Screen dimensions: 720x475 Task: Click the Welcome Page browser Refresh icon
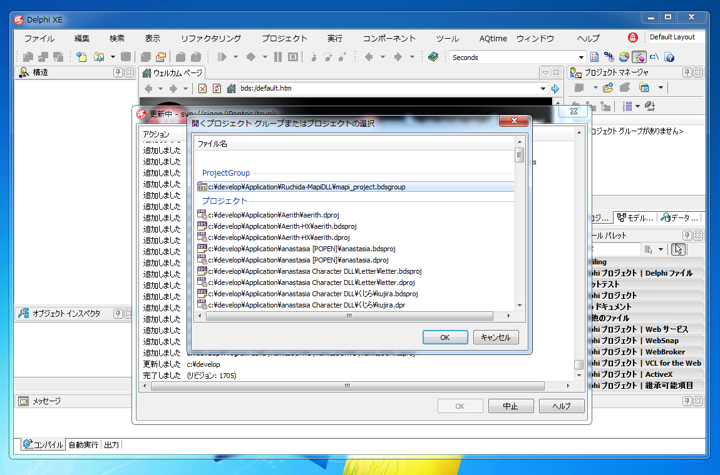tap(217, 88)
